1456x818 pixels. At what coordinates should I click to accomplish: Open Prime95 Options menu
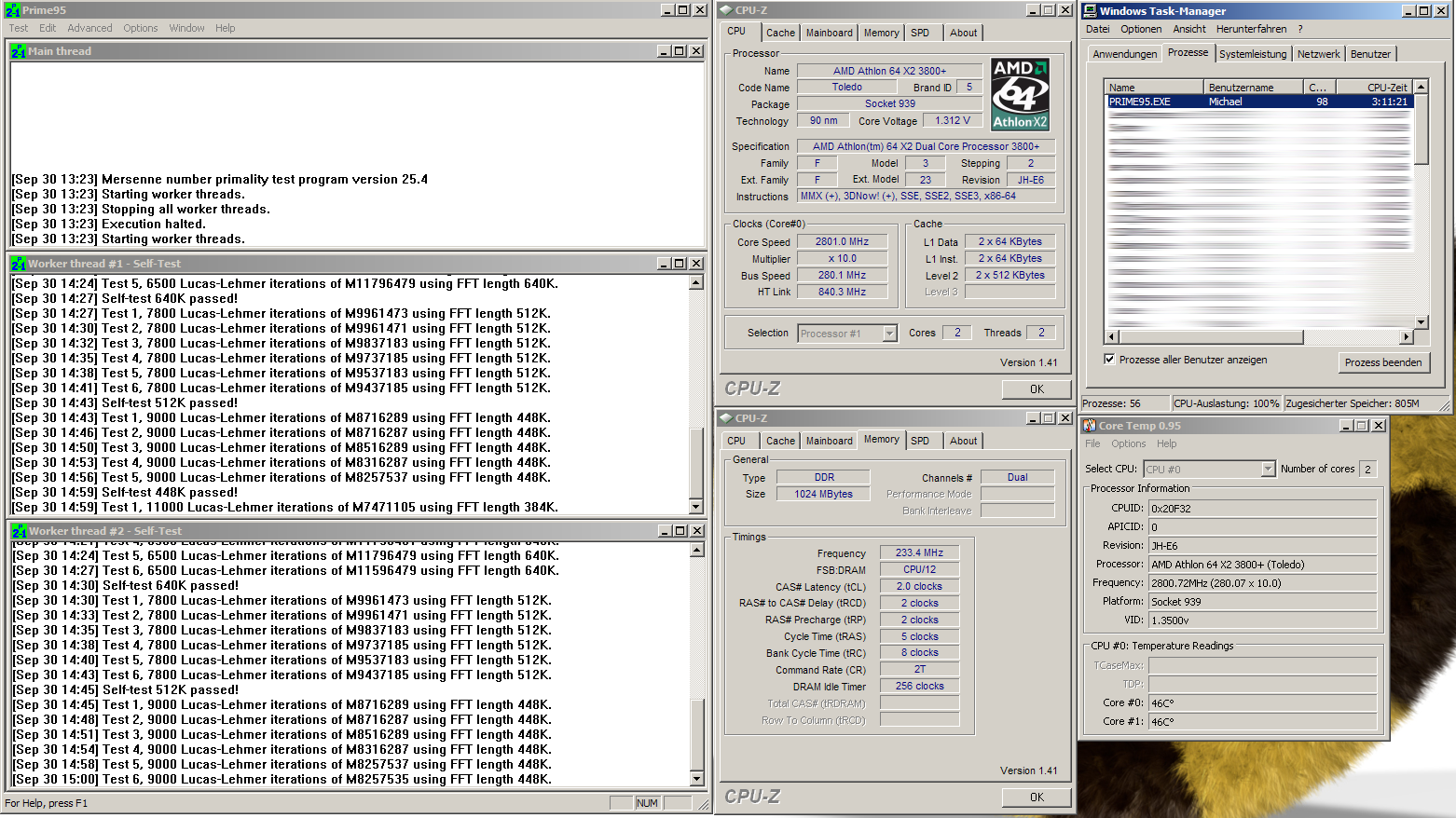point(141,28)
